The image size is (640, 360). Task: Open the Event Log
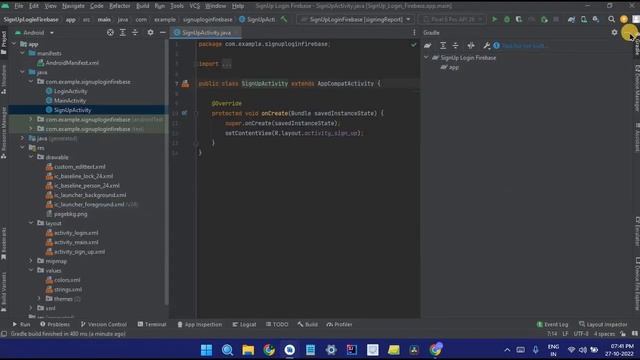(x=552, y=324)
